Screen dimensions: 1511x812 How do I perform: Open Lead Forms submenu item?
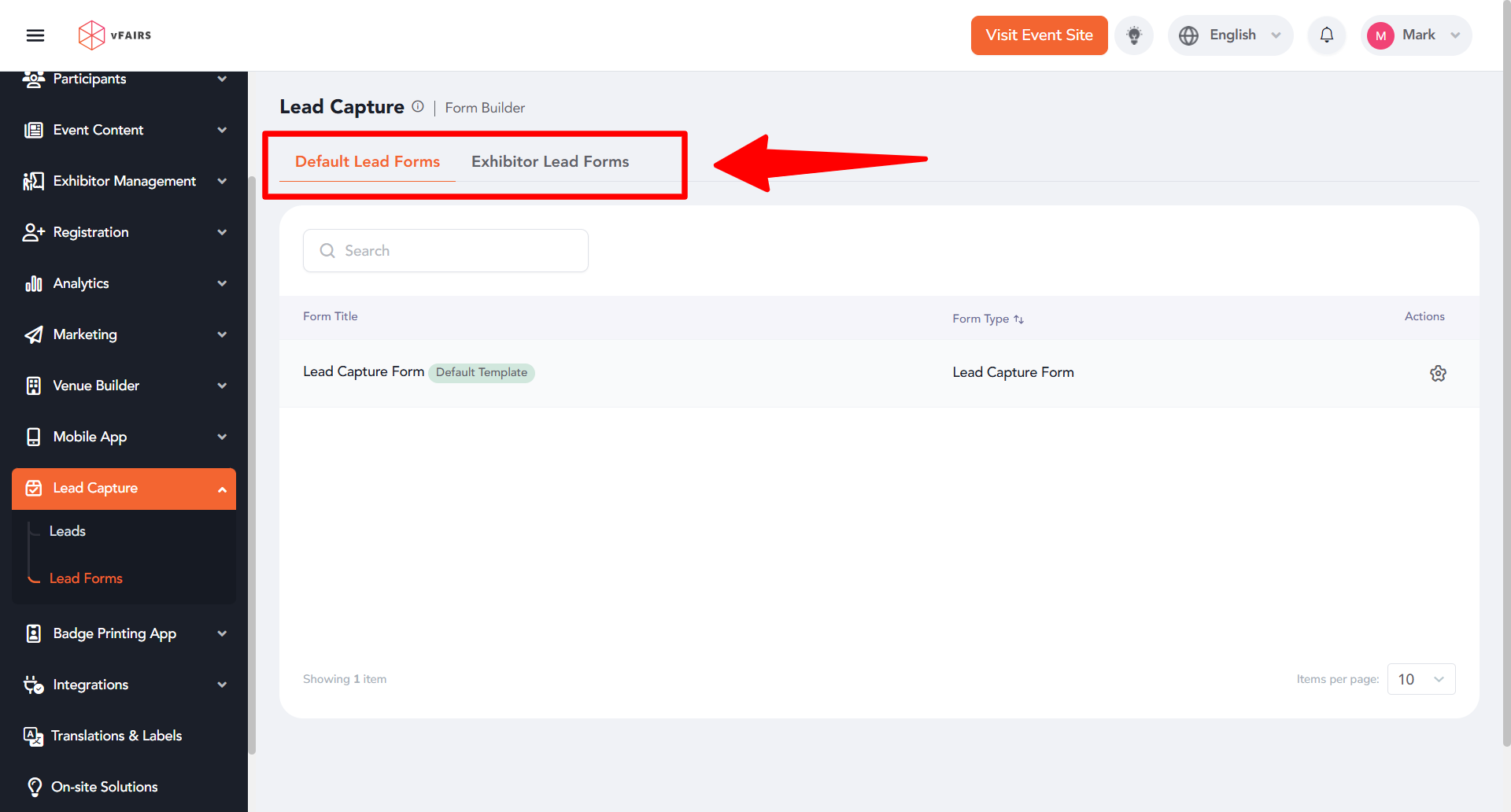(86, 578)
